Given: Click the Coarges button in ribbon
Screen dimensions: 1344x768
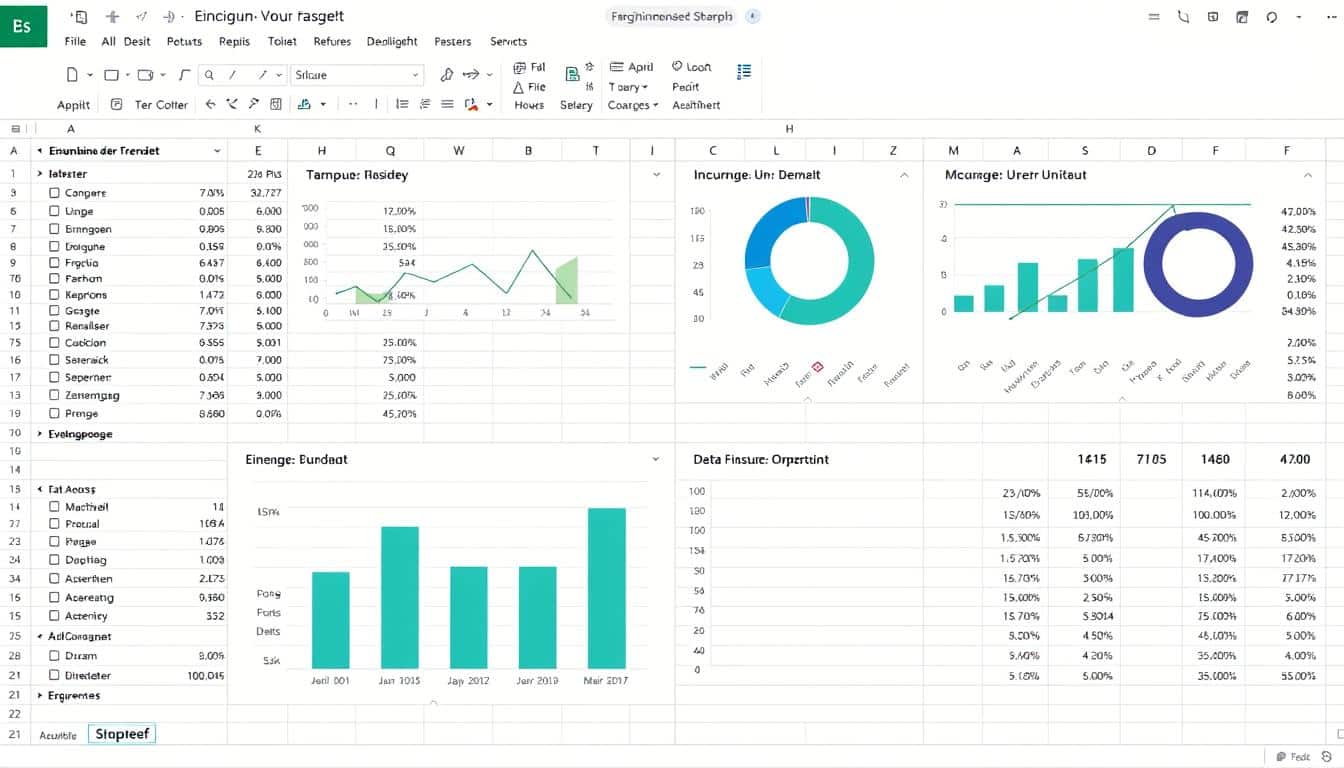Looking at the screenshot, I should pos(632,105).
